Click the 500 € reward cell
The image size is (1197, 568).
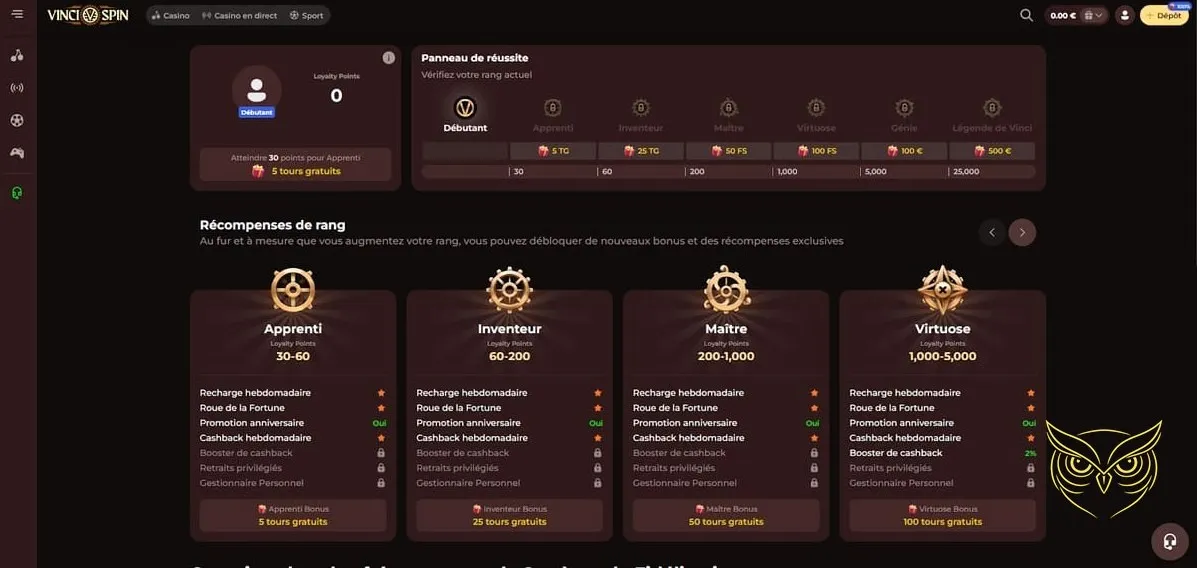[x=992, y=151]
